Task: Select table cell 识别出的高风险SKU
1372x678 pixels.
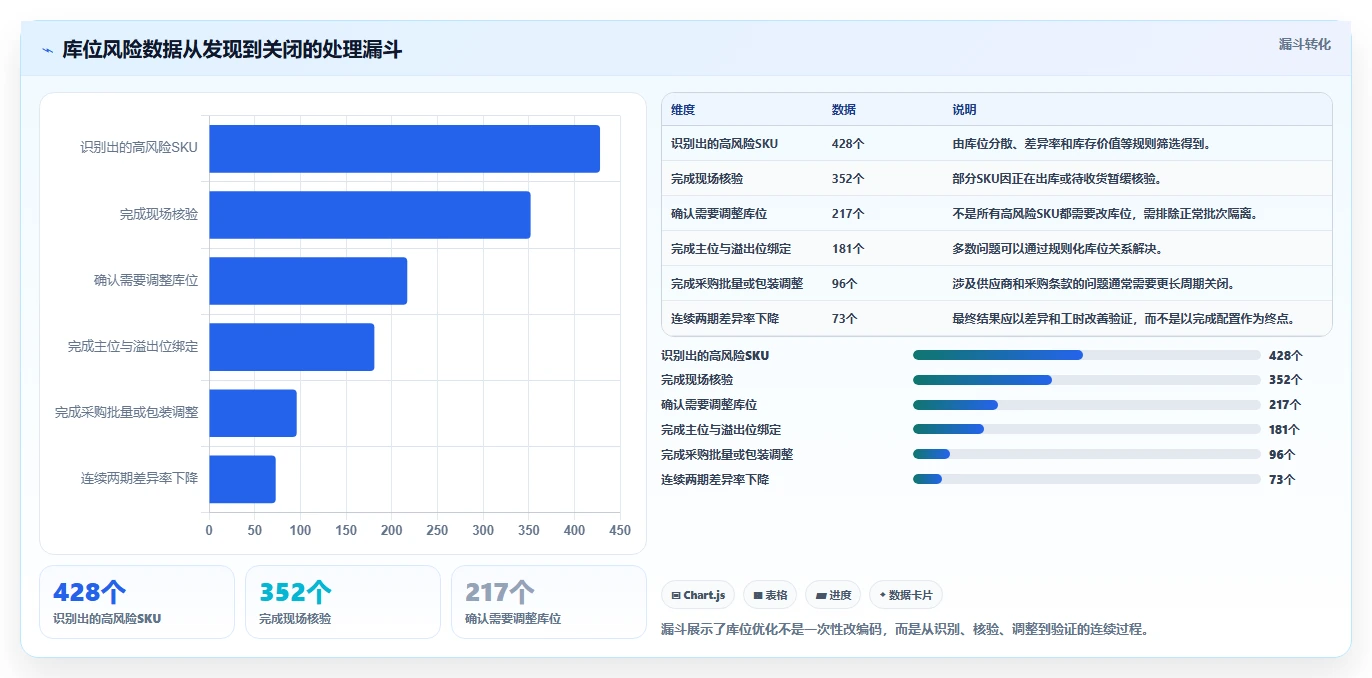Action: tap(724, 144)
